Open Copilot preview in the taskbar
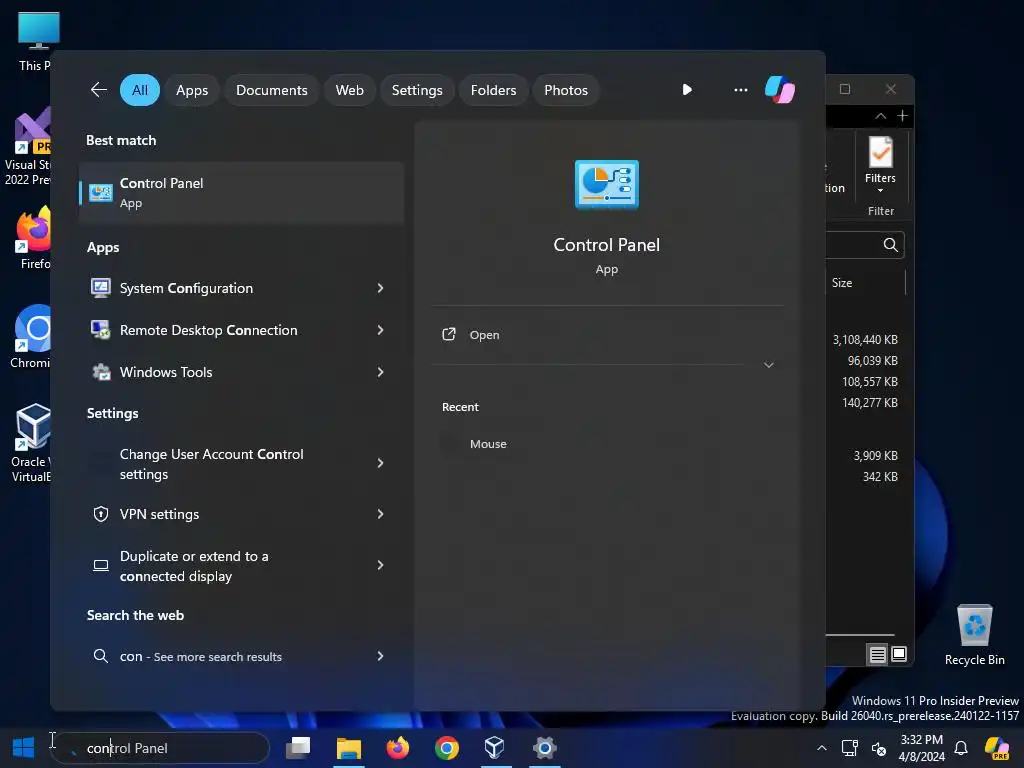Image resolution: width=1024 pixels, height=768 pixels. point(997,748)
